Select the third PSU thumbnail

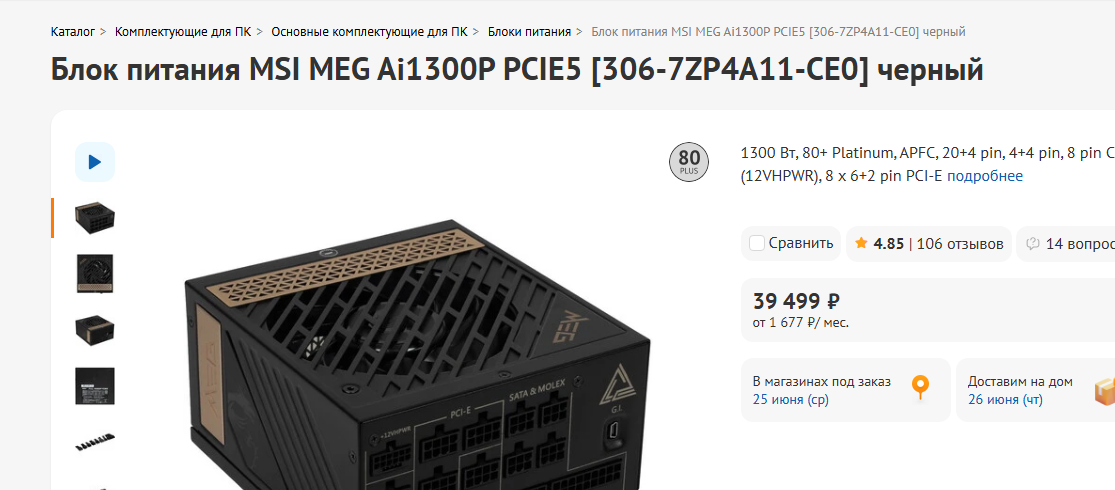95,330
